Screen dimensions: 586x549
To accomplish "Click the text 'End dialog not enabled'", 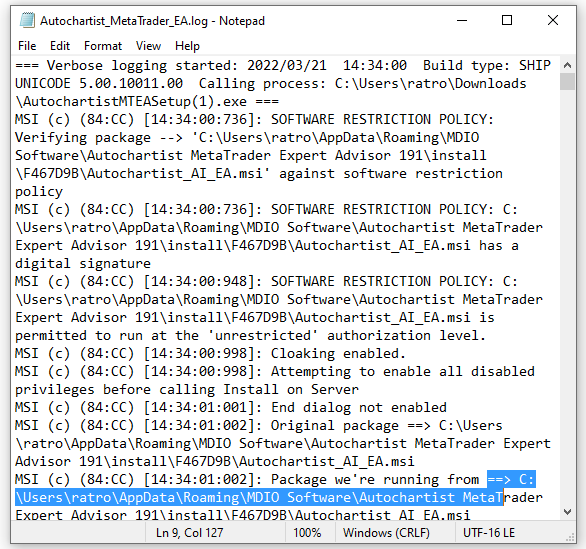I will coord(359,407).
